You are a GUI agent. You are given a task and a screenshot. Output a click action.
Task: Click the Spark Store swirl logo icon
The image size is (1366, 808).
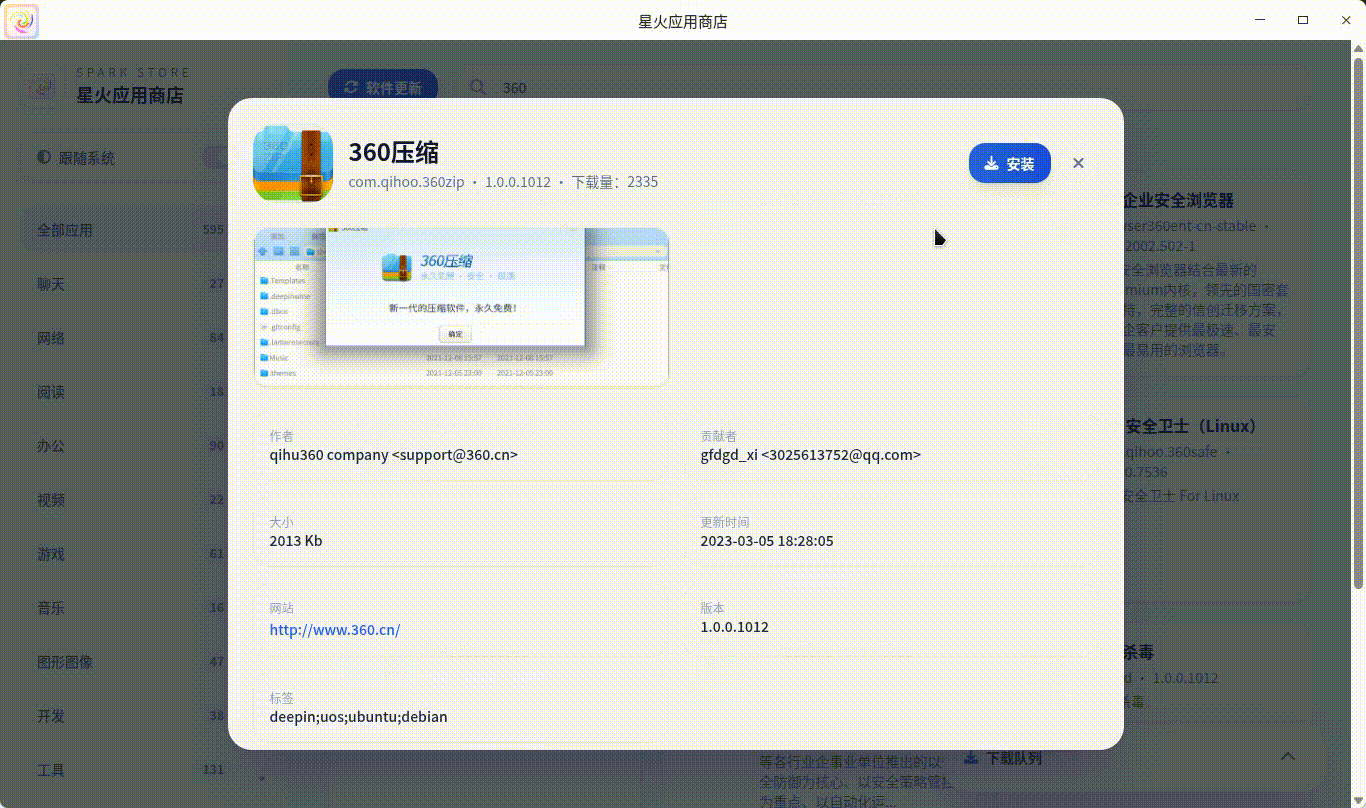coord(41,87)
